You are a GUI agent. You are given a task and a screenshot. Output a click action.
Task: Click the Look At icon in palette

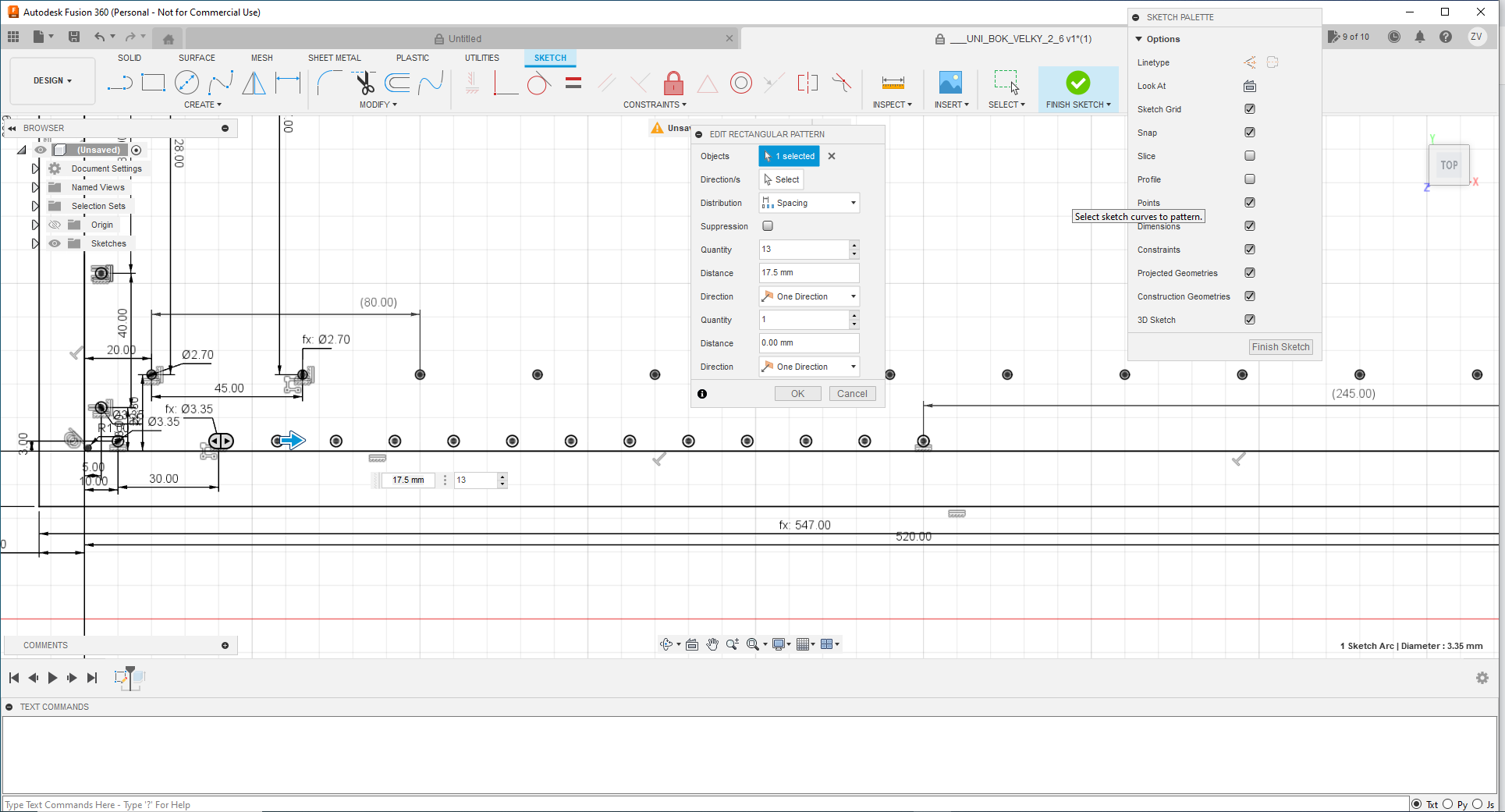(x=1250, y=86)
